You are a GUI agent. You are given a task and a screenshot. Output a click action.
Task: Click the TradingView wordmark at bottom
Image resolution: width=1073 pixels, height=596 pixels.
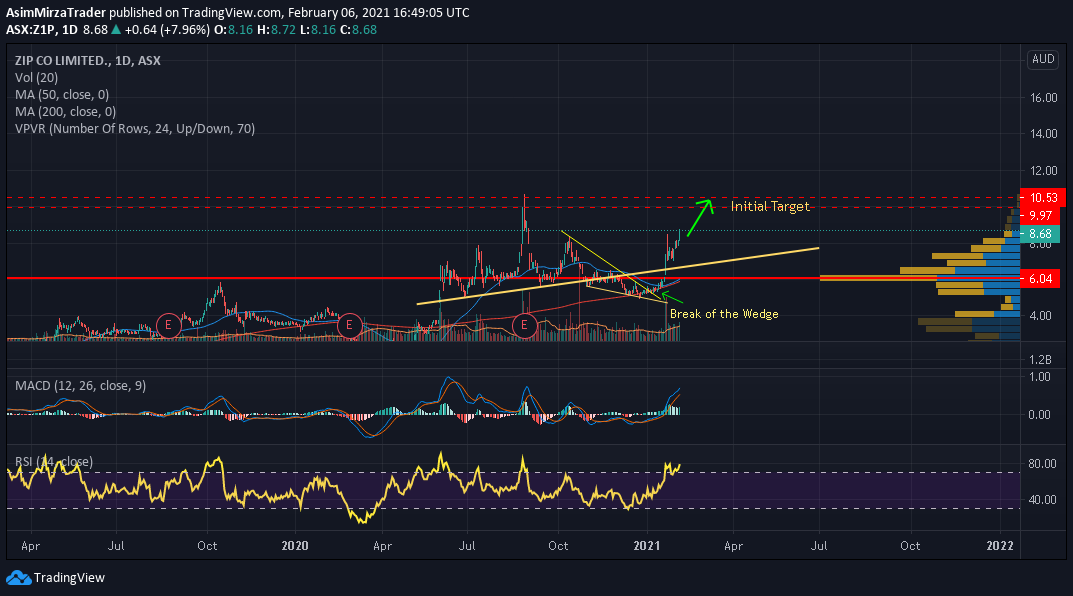[x=69, y=578]
